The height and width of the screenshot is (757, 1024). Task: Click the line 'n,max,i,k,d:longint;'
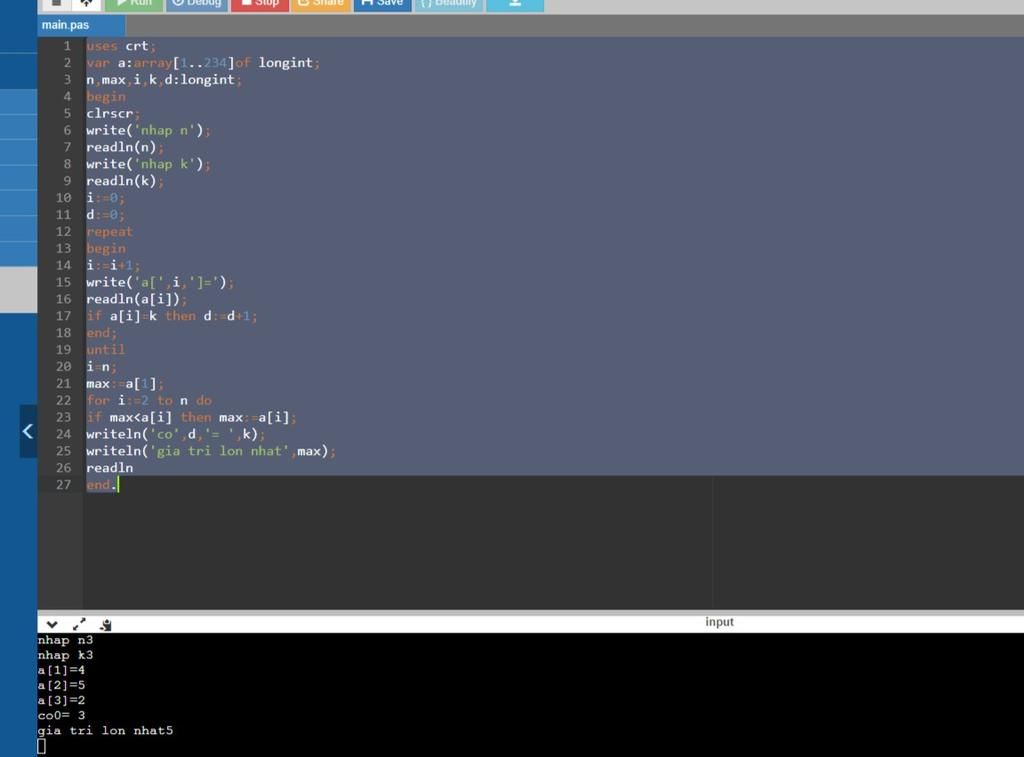164,80
